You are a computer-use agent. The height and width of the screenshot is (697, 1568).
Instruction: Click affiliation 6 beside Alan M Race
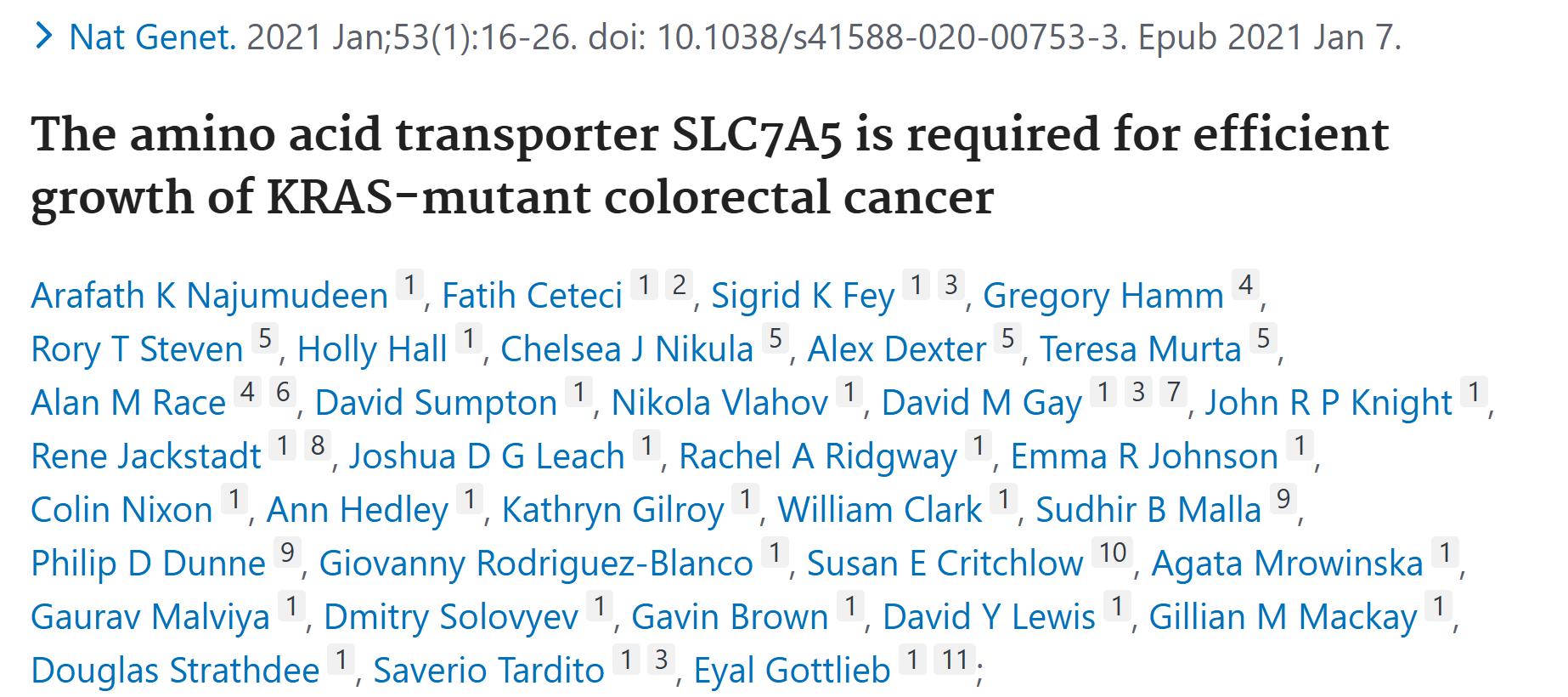click(283, 392)
